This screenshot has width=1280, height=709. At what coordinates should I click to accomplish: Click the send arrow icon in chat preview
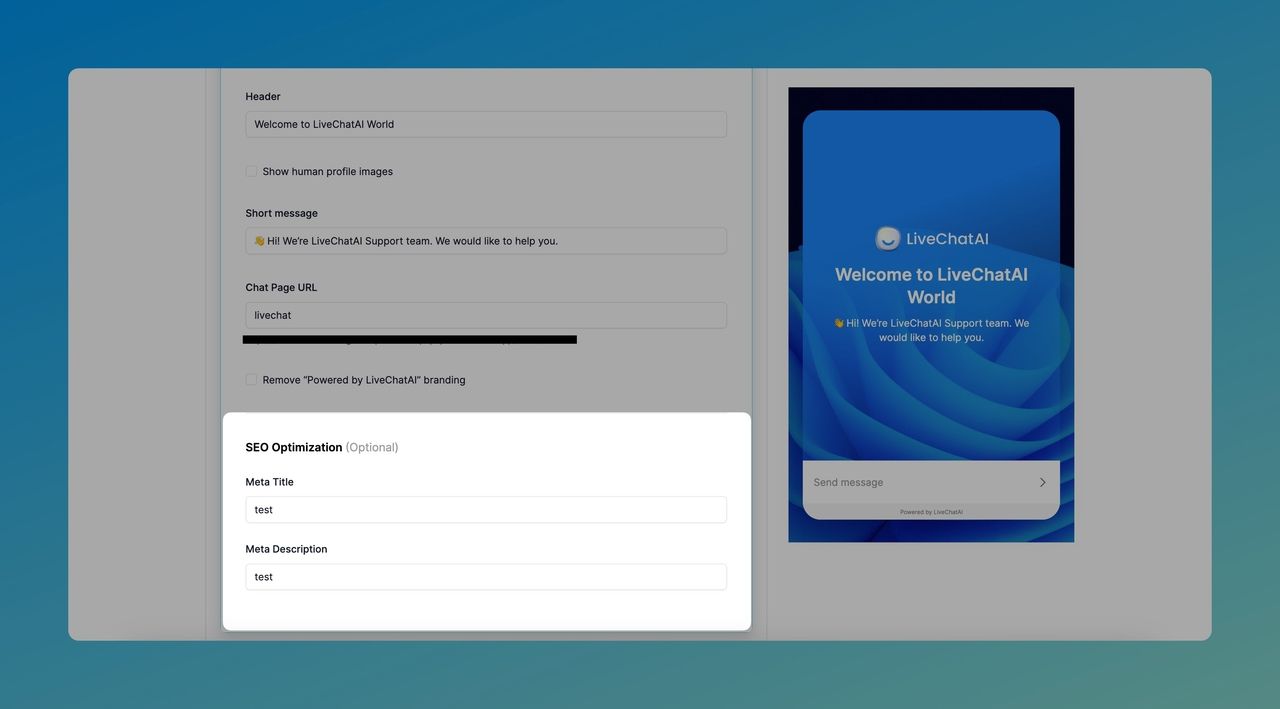[x=1042, y=482]
